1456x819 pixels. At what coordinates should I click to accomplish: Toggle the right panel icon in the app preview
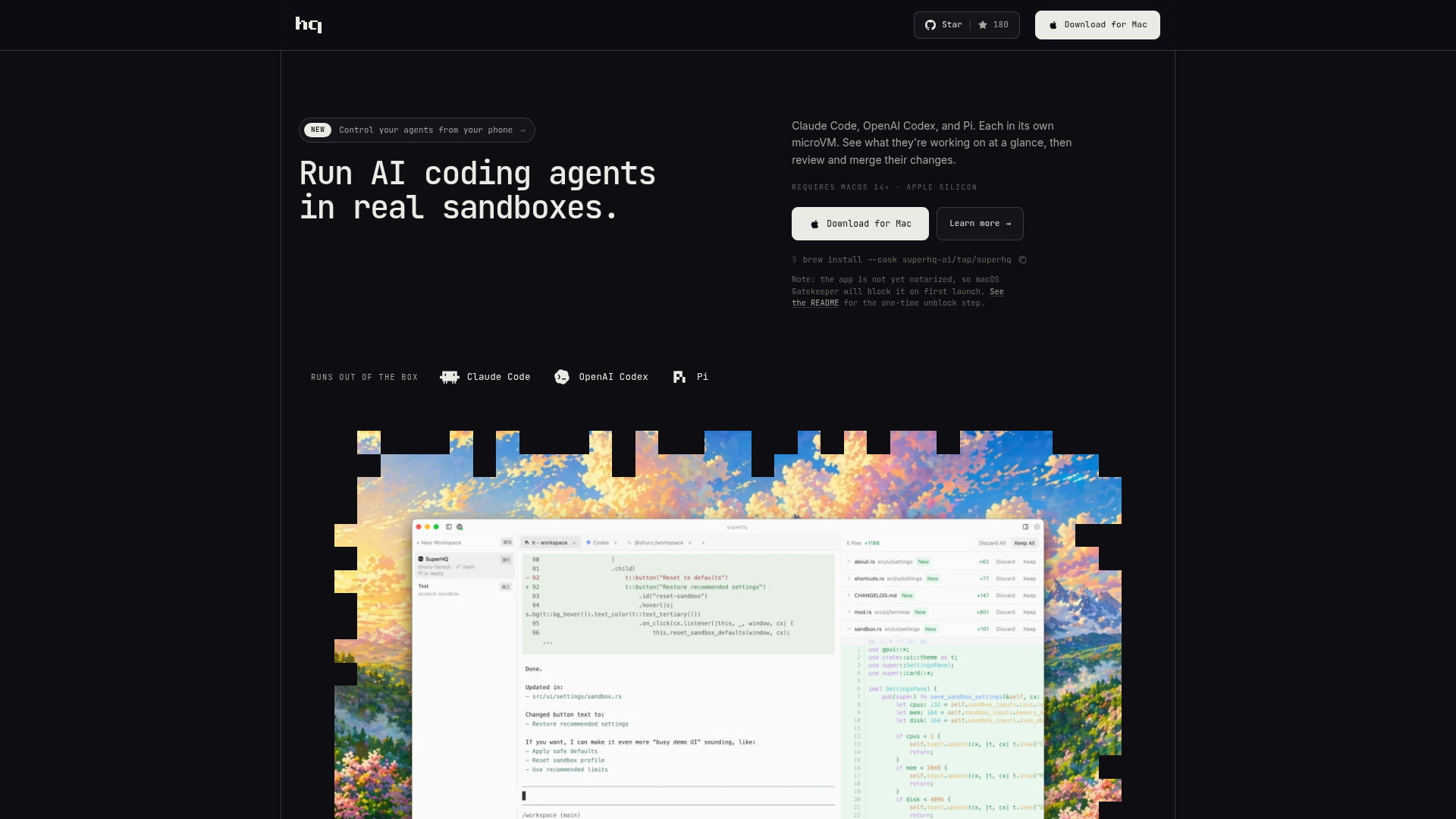coord(1025,527)
